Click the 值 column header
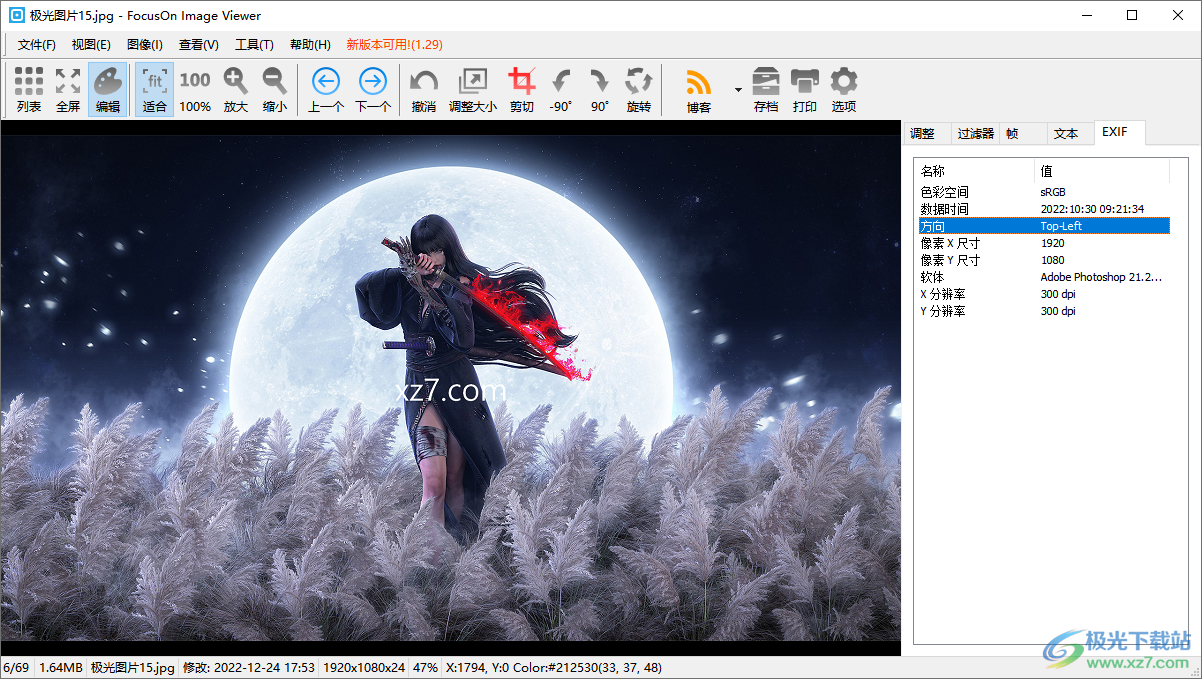This screenshot has height=679, width=1202. (x=1102, y=171)
